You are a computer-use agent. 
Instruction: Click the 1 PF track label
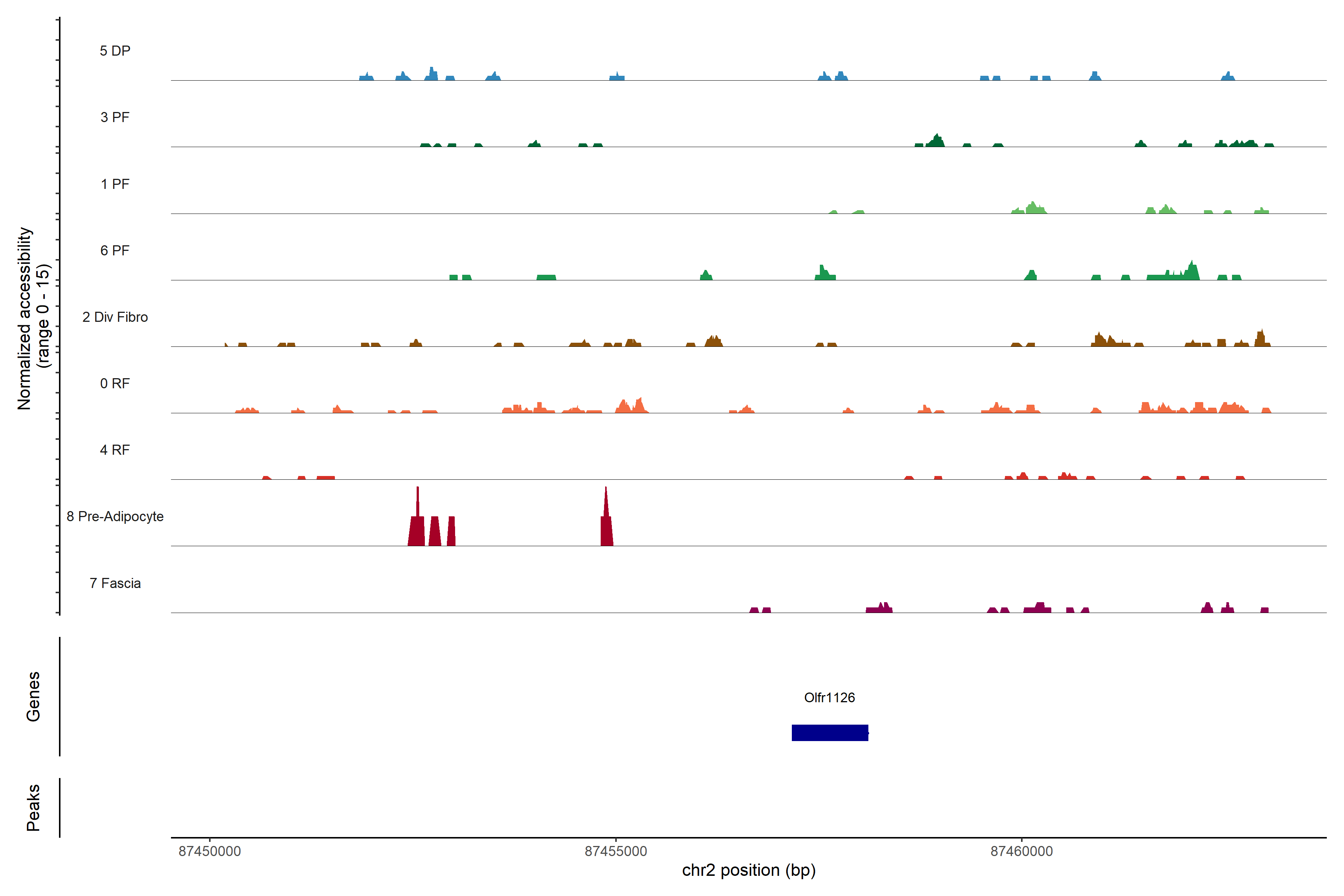pos(115,184)
